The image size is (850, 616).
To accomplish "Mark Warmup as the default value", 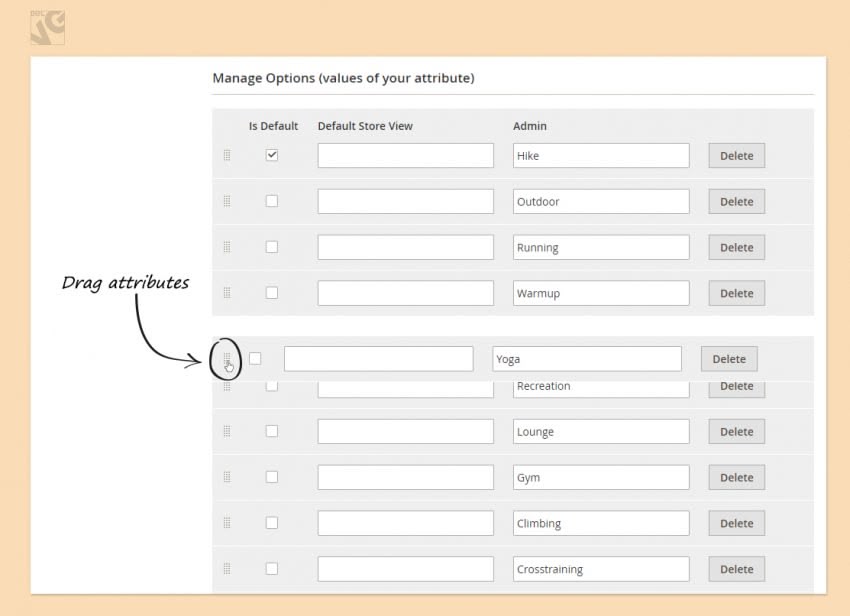I will click(272, 293).
